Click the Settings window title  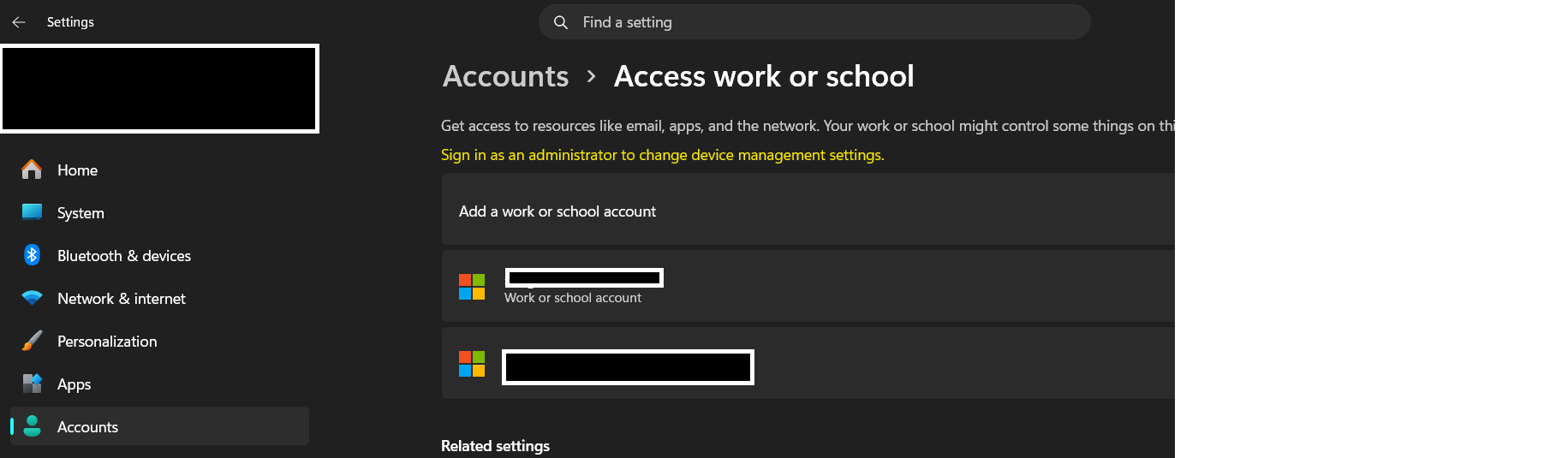pyautogui.click(x=70, y=22)
